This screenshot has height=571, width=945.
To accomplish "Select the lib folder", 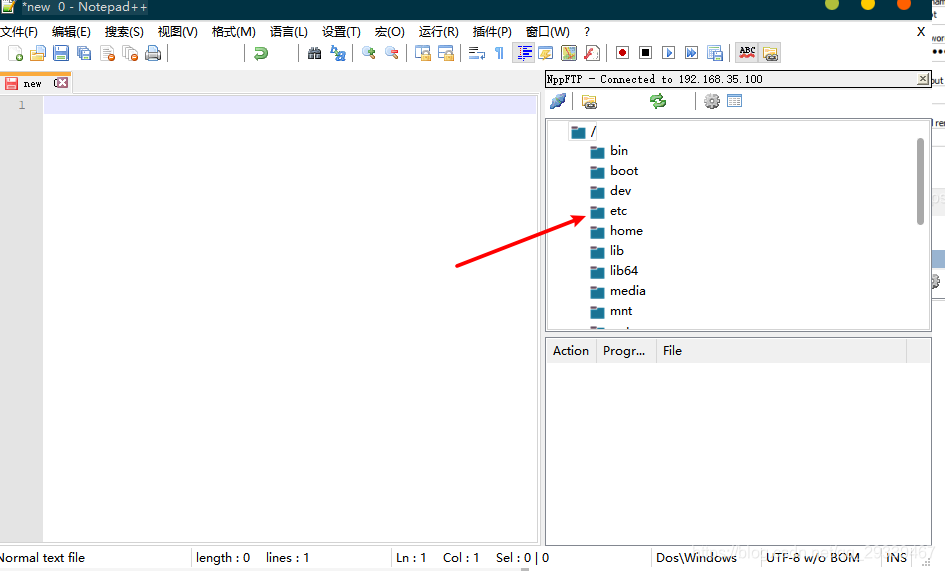I will (607, 251).
